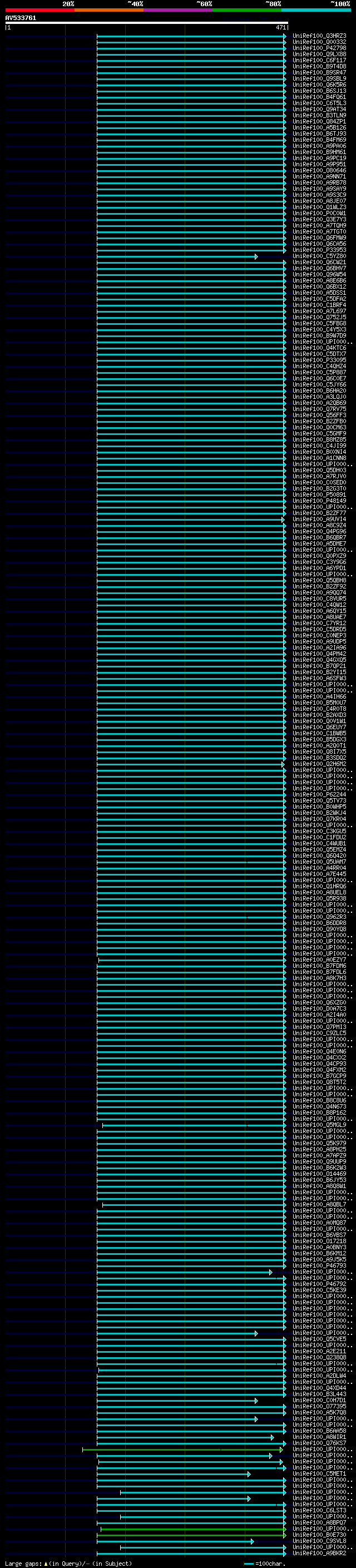
Task: Click hit label UniRef100_P50891
Action: (x=319, y=495)
